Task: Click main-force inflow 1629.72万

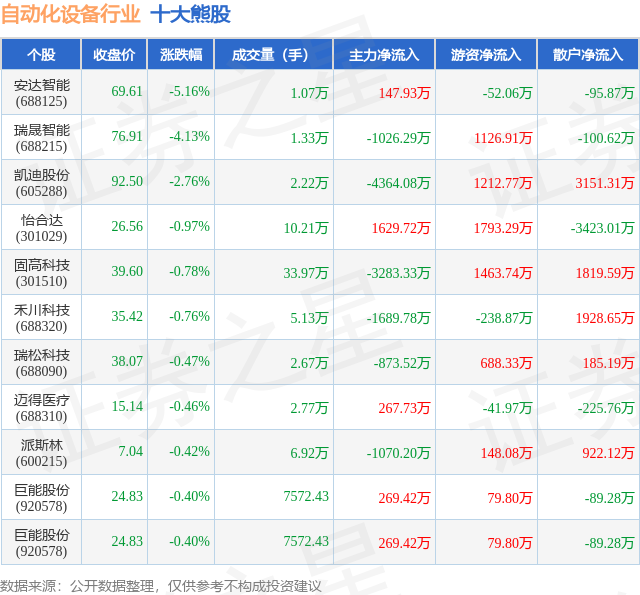Action: click(x=401, y=228)
